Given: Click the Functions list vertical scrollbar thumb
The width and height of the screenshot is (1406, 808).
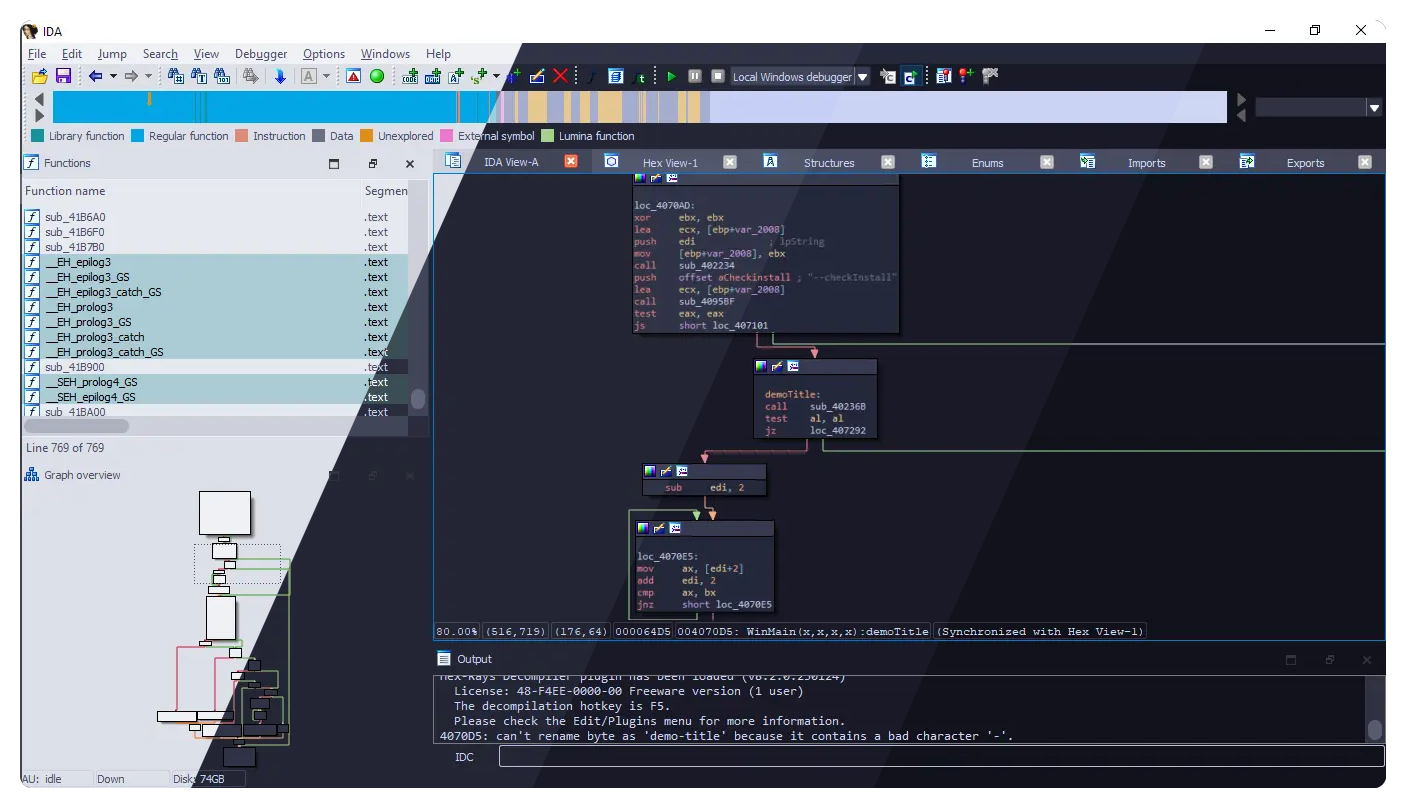Looking at the screenshot, I should click(x=418, y=399).
